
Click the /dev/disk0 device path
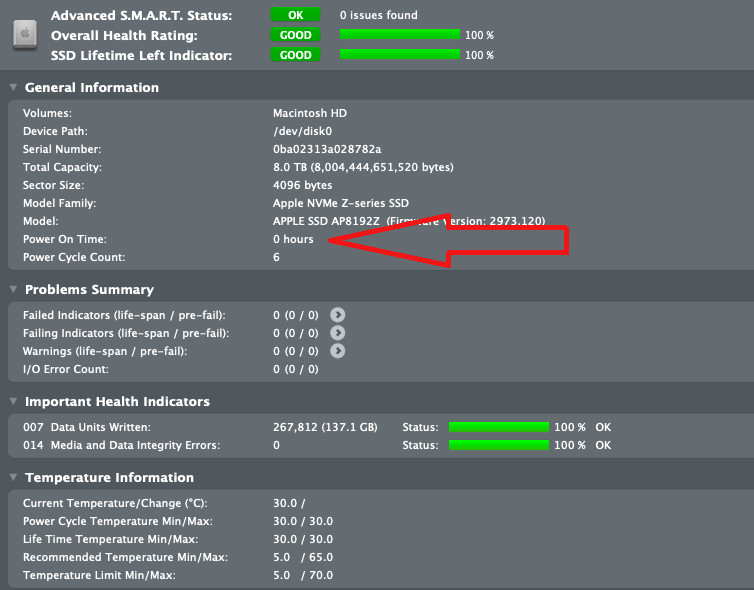(x=302, y=131)
